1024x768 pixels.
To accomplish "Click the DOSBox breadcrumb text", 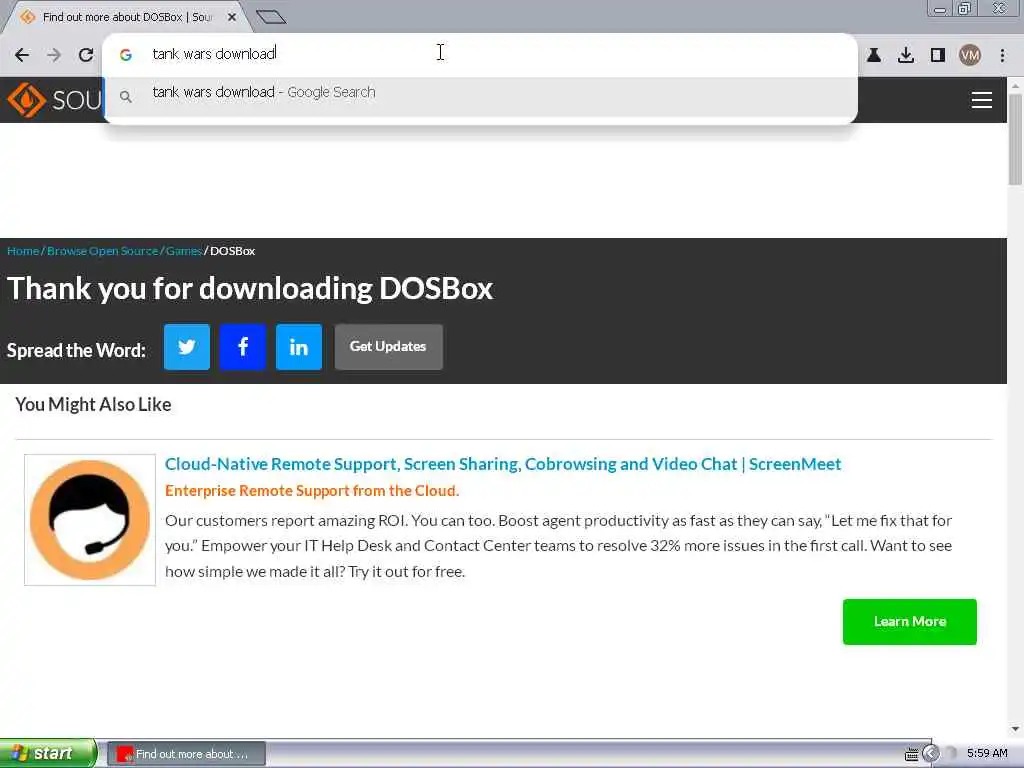I will (x=232, y=251).
